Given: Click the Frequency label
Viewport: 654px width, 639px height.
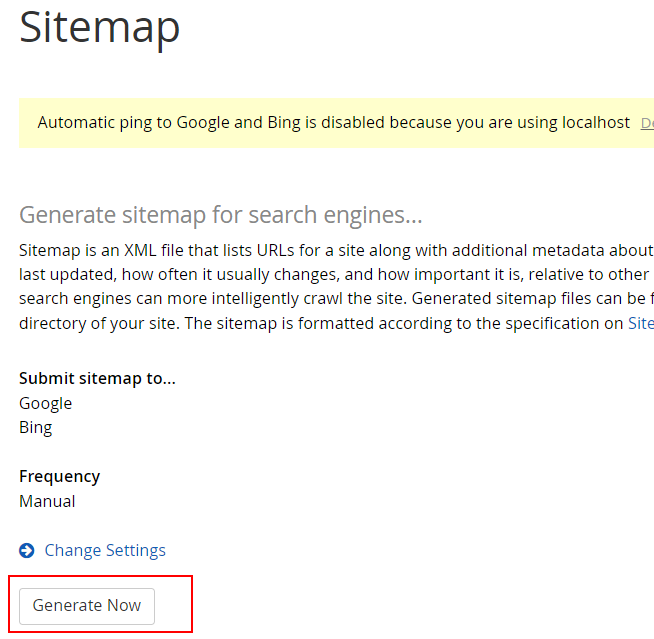Looking at the screenshot, I should point(60,477).
